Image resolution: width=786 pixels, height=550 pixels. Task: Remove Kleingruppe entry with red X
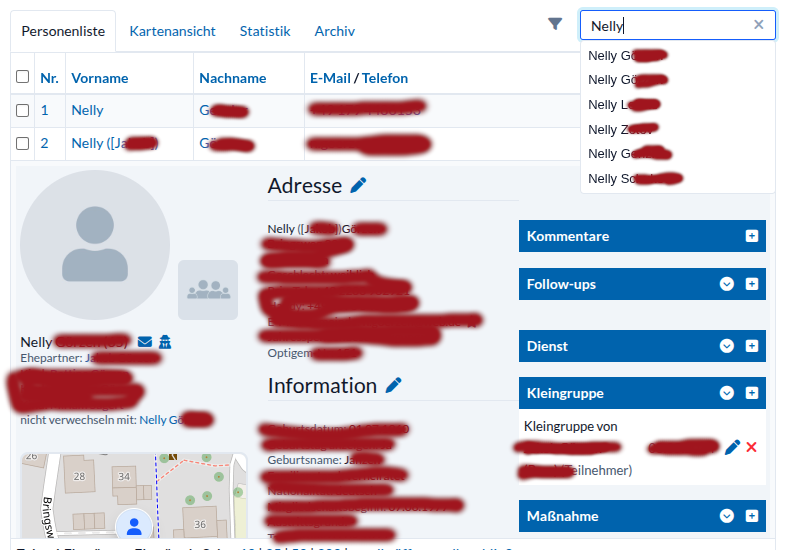coord(752,447)
